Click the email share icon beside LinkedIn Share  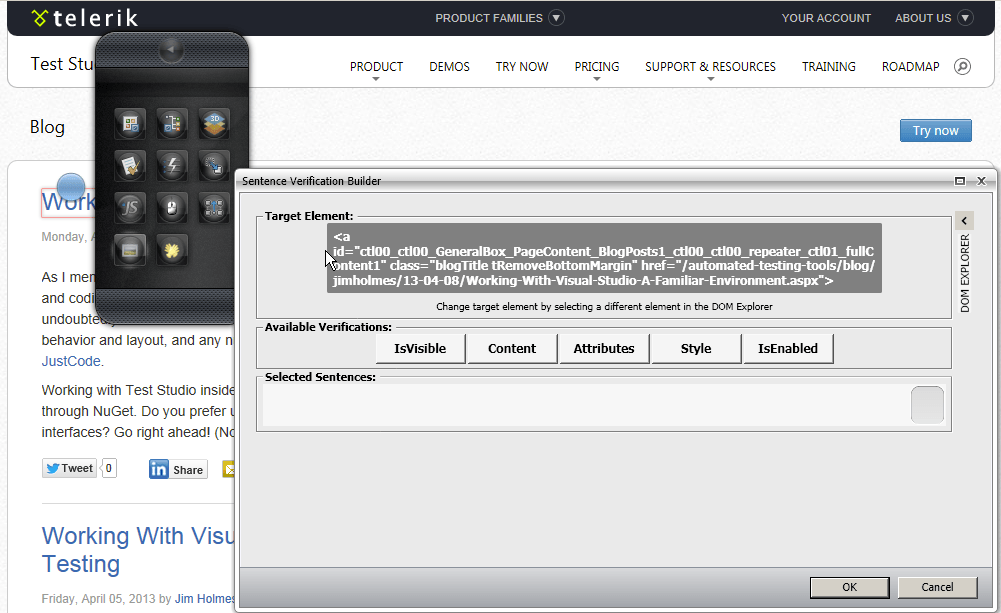tap(229, 469)
